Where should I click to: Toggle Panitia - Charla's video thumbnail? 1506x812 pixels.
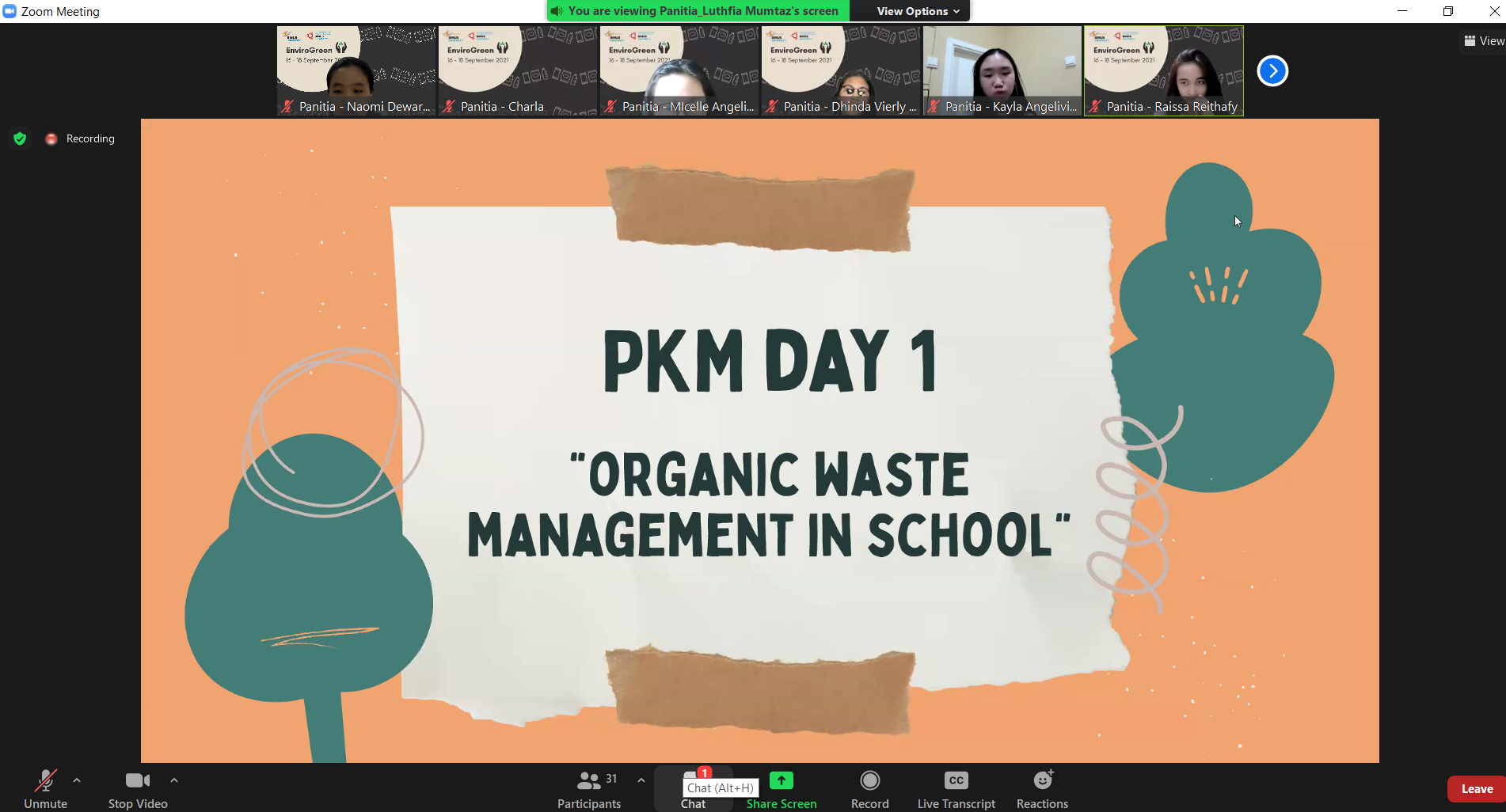[x=516, y=70]
